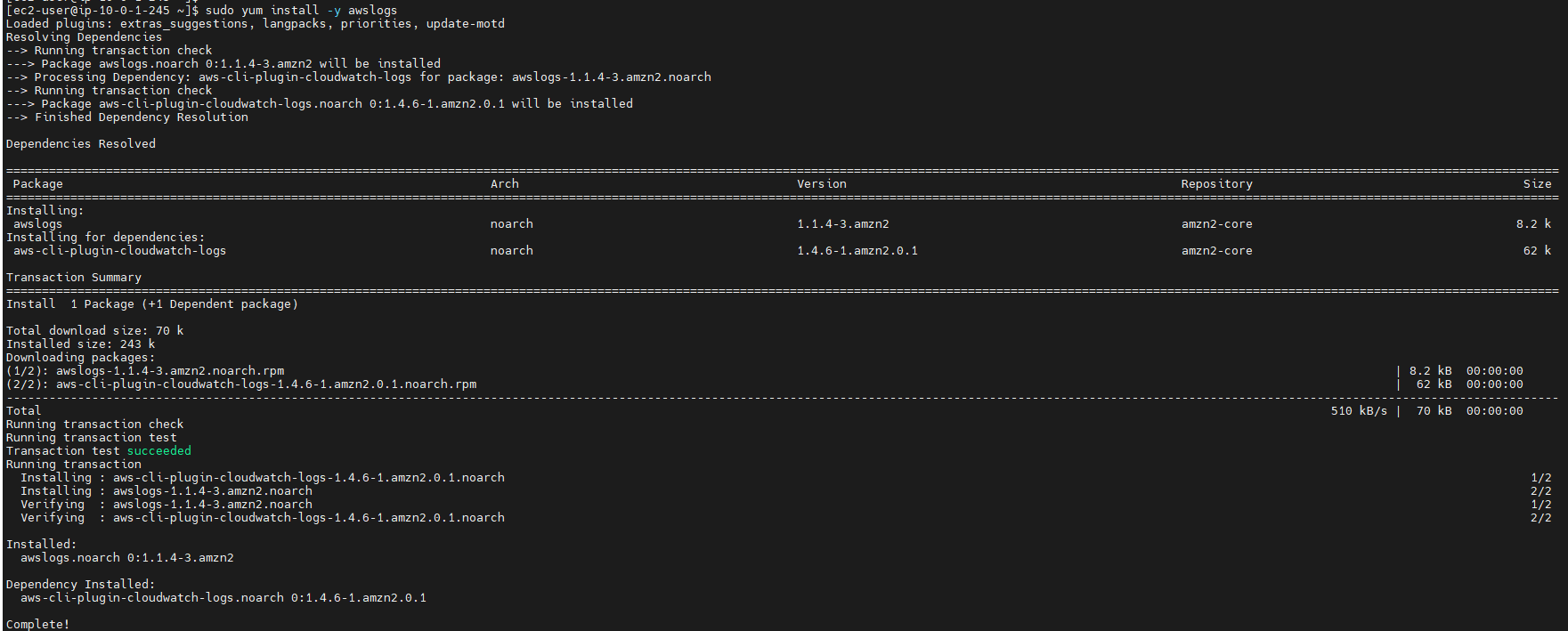The width and height of the screenshot is (1568, 631).
Task: Click version '1.4.6-1.amzn2.0.1' in the table
Action: click(x=857, y=251)
